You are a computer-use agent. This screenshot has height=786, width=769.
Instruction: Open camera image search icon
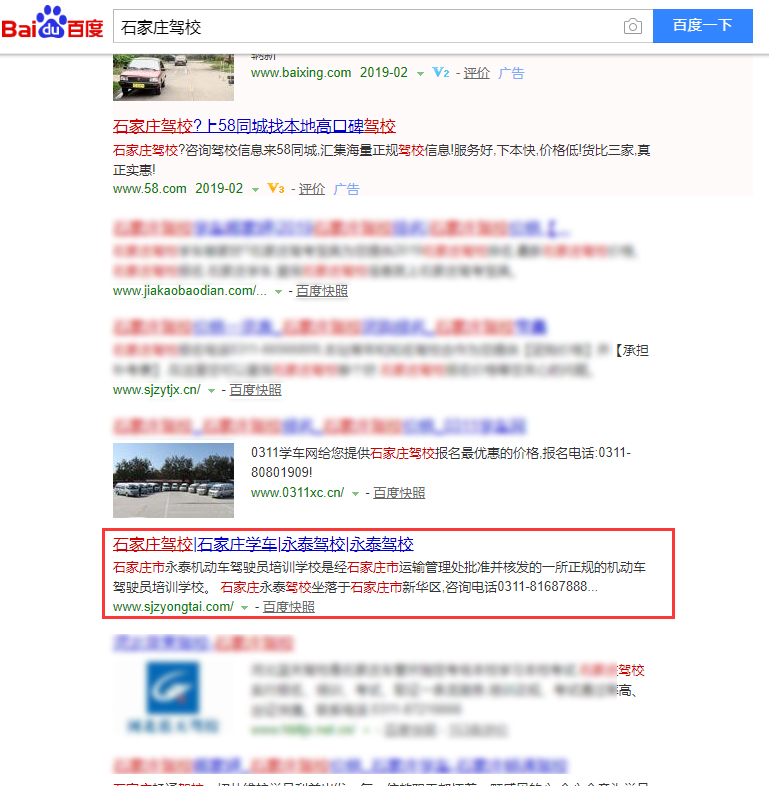pyautogui.click(x=632, y=27)
